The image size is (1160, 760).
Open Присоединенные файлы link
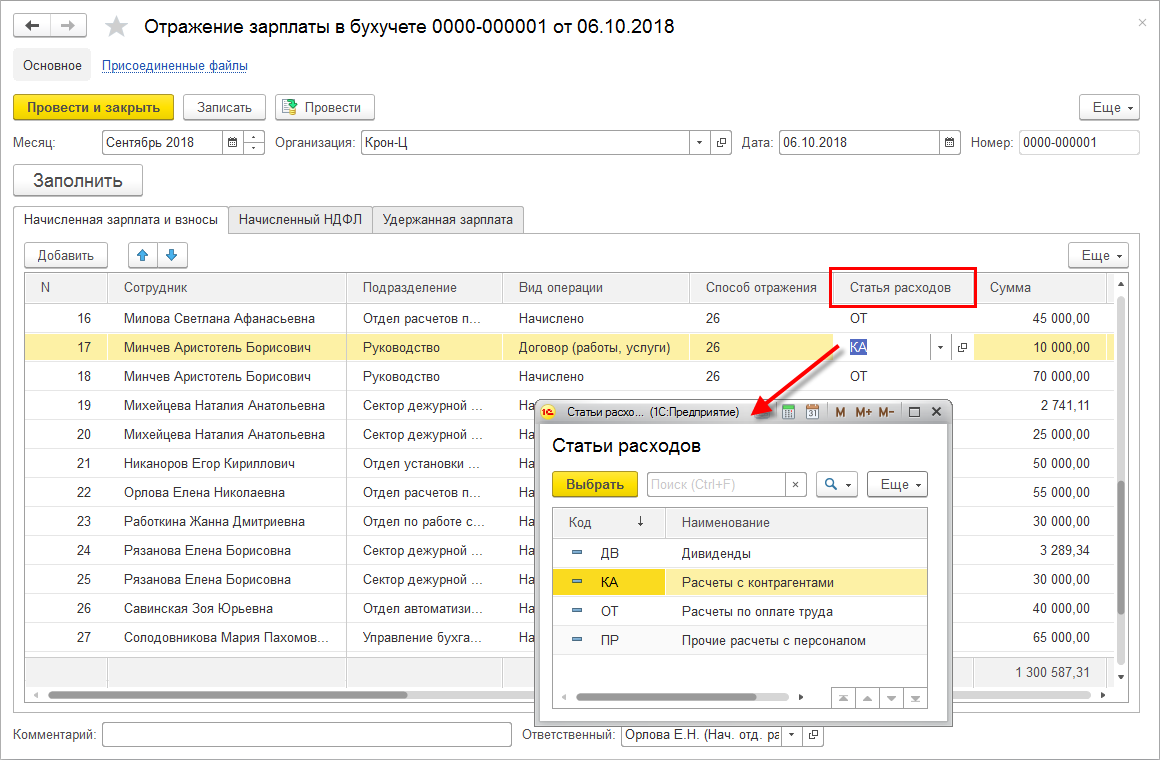175,65
